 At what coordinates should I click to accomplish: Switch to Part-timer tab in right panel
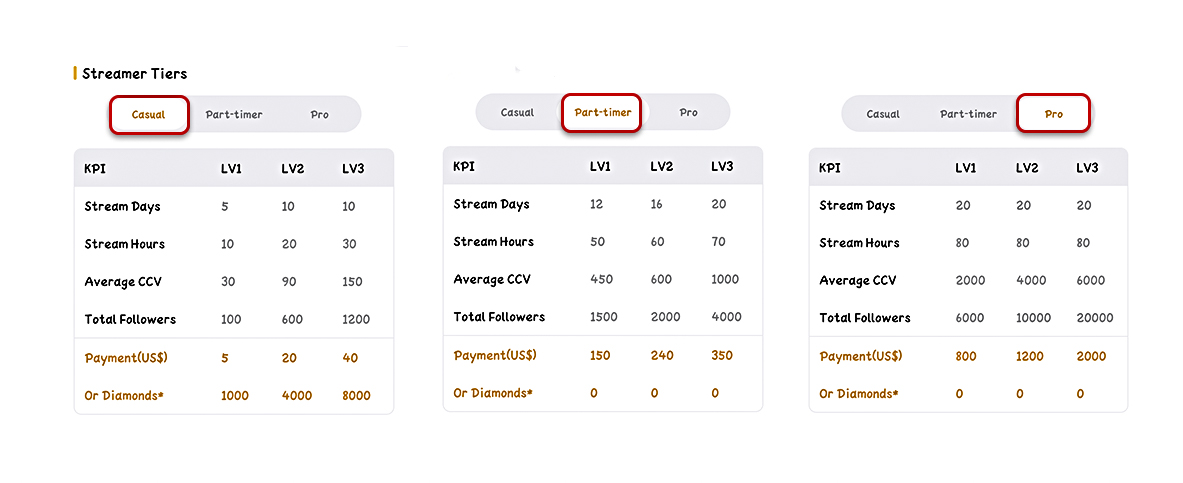point(968,114)
